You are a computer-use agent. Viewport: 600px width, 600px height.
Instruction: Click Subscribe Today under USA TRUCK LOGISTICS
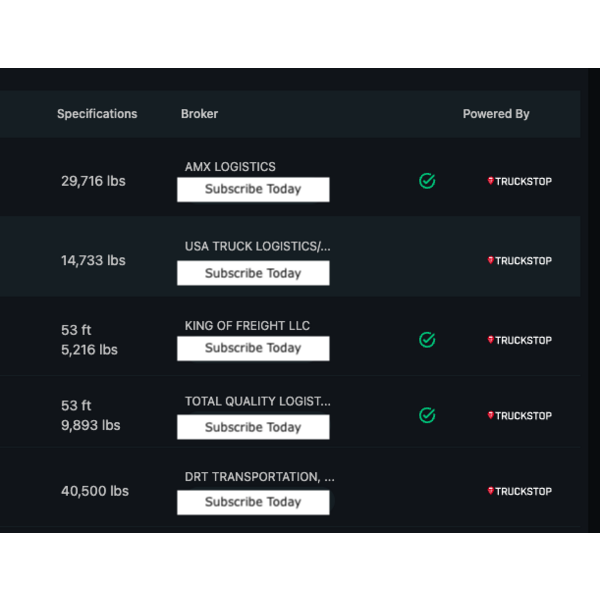tap(253, 273)
